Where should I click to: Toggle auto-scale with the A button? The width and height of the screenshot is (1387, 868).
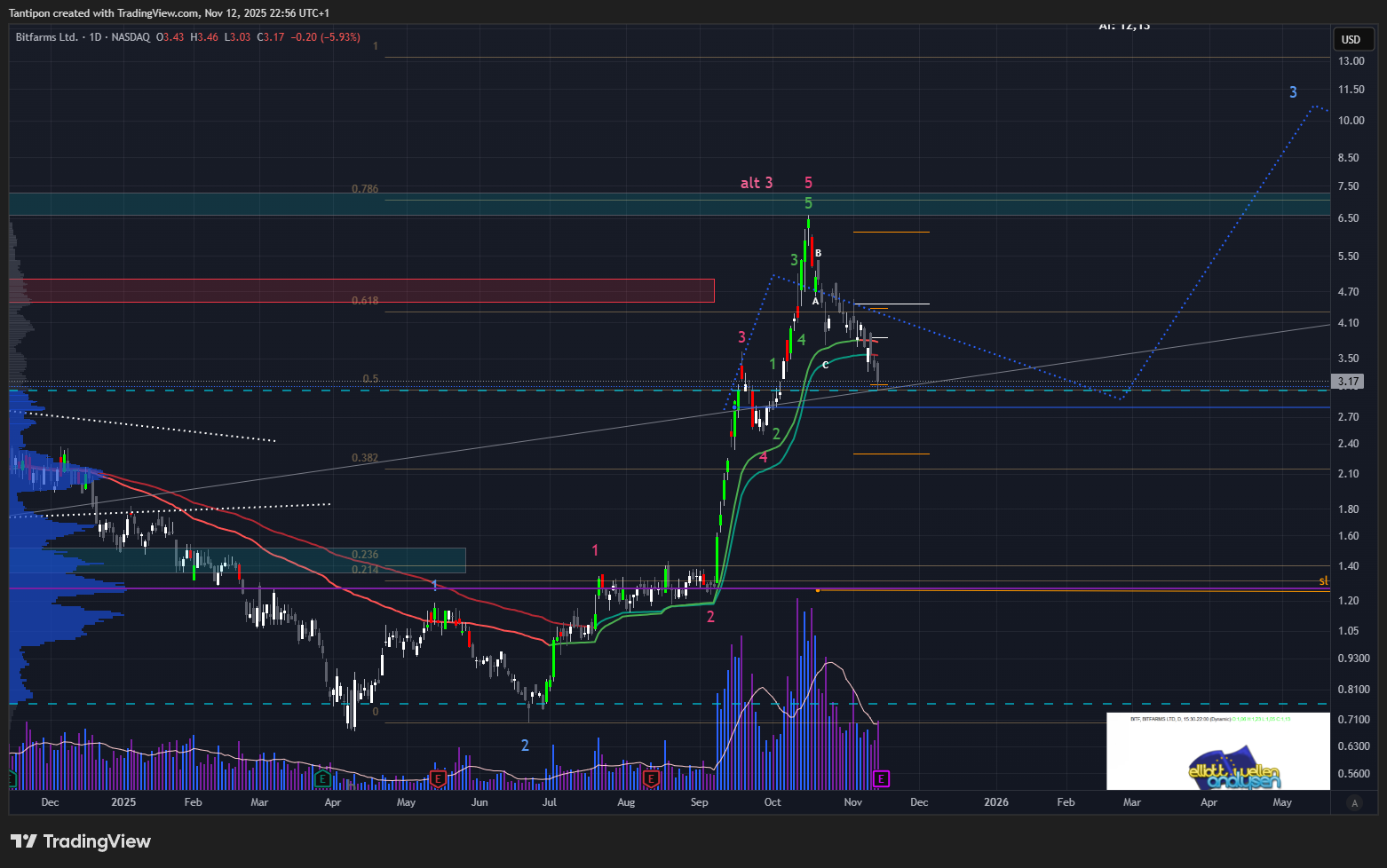(x=1354, y=803)
